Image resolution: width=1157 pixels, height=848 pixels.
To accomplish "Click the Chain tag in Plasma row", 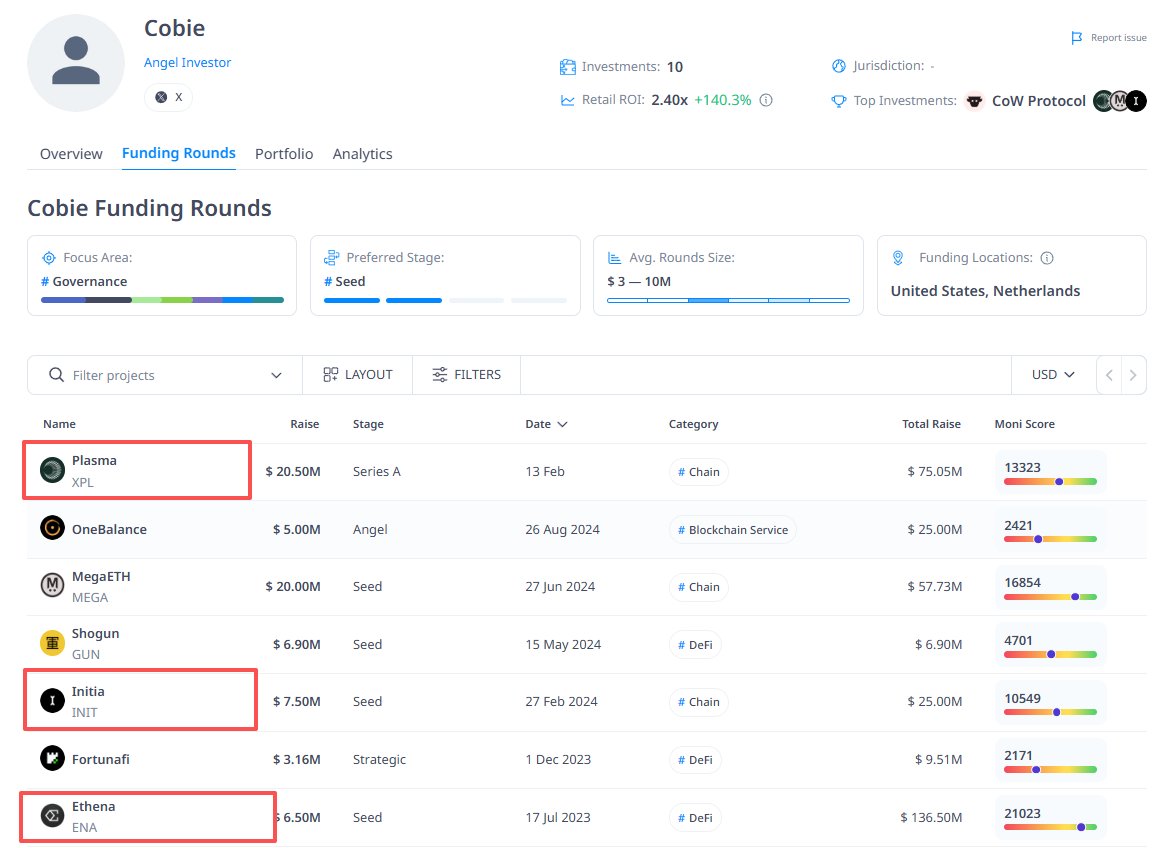I will (699, 472).
